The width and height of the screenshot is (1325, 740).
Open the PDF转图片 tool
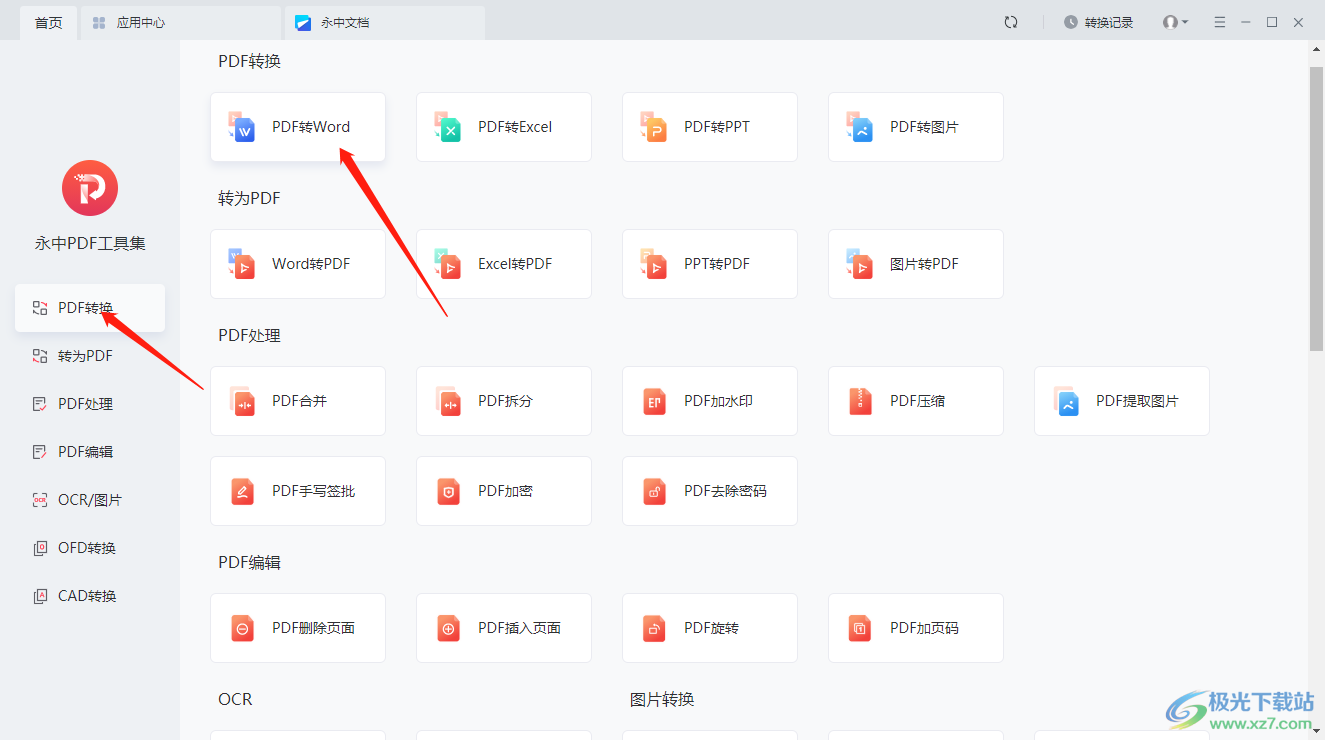click(916, 127)
